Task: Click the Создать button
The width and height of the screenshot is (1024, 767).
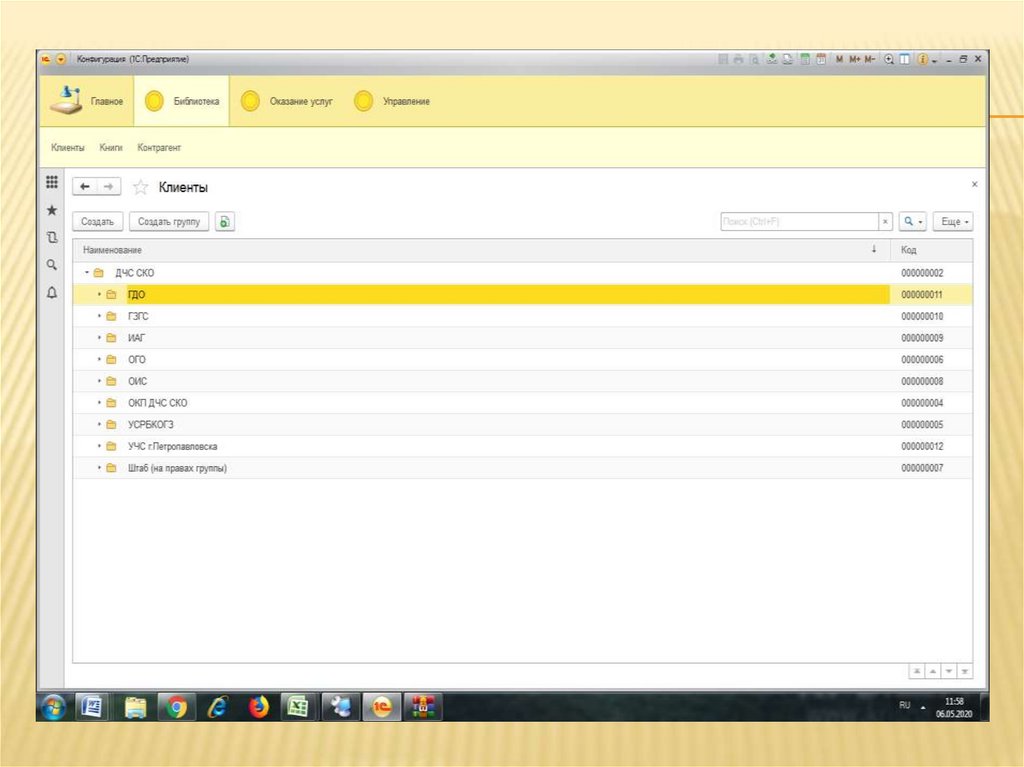Action: click(x=97, y=221)
